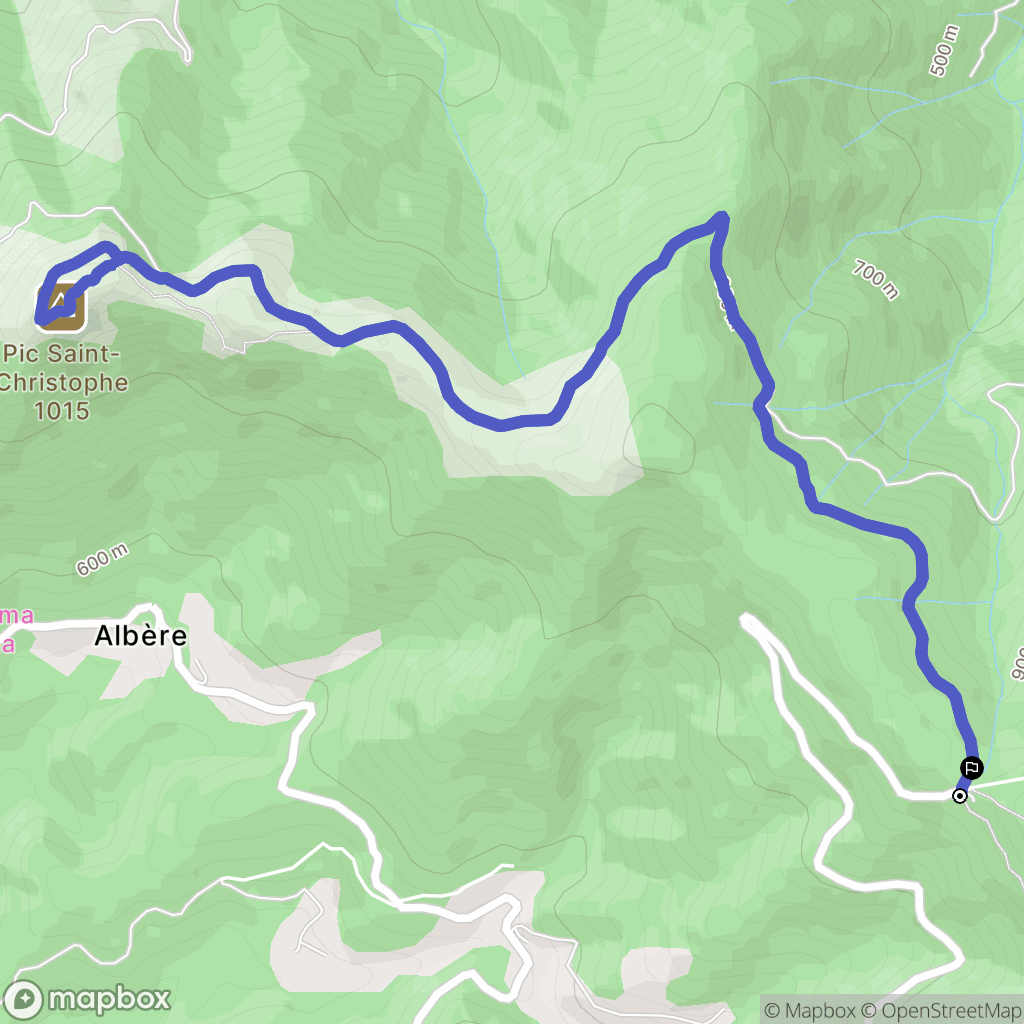This screenshot has height=1024, width=1024.
Task: Open the mapbox wordmark logo
Action: click(x=110, y=999)
